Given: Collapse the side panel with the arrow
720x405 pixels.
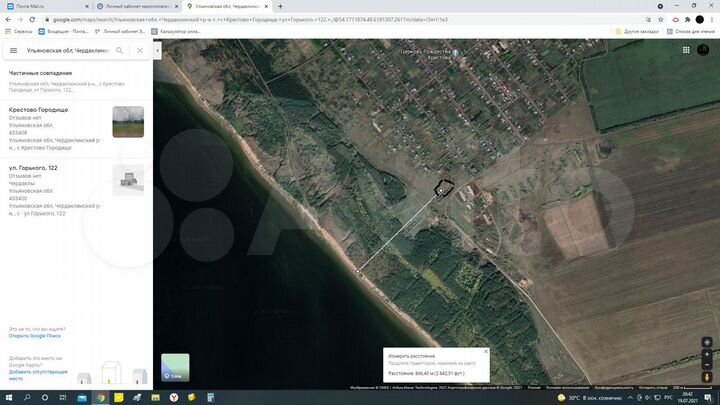Looking at the screenshot, I should [x=157, y=50].
